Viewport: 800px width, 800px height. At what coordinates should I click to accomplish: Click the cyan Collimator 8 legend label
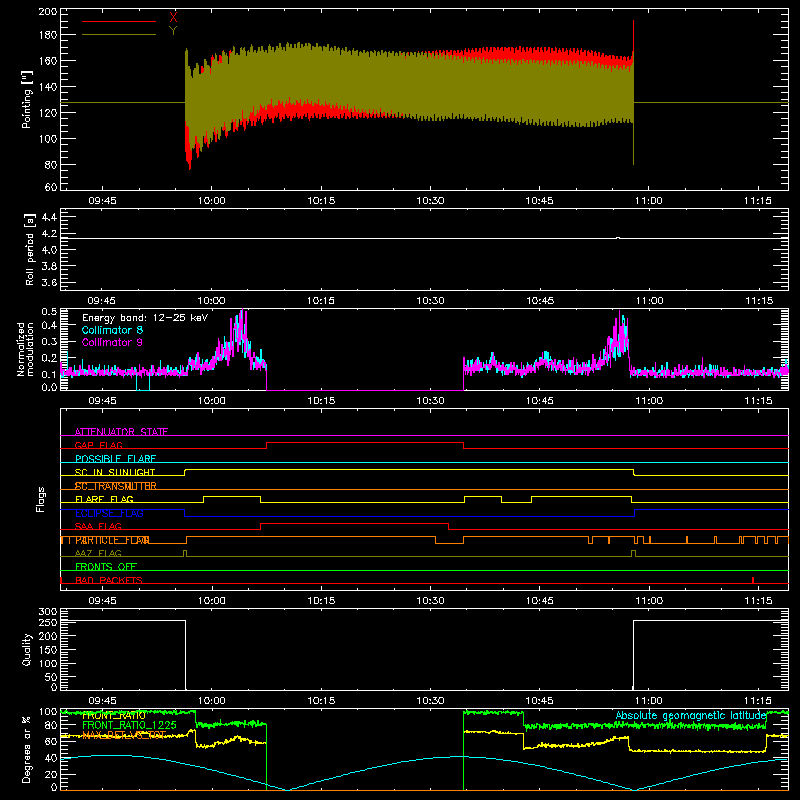(x=112, y=330)
